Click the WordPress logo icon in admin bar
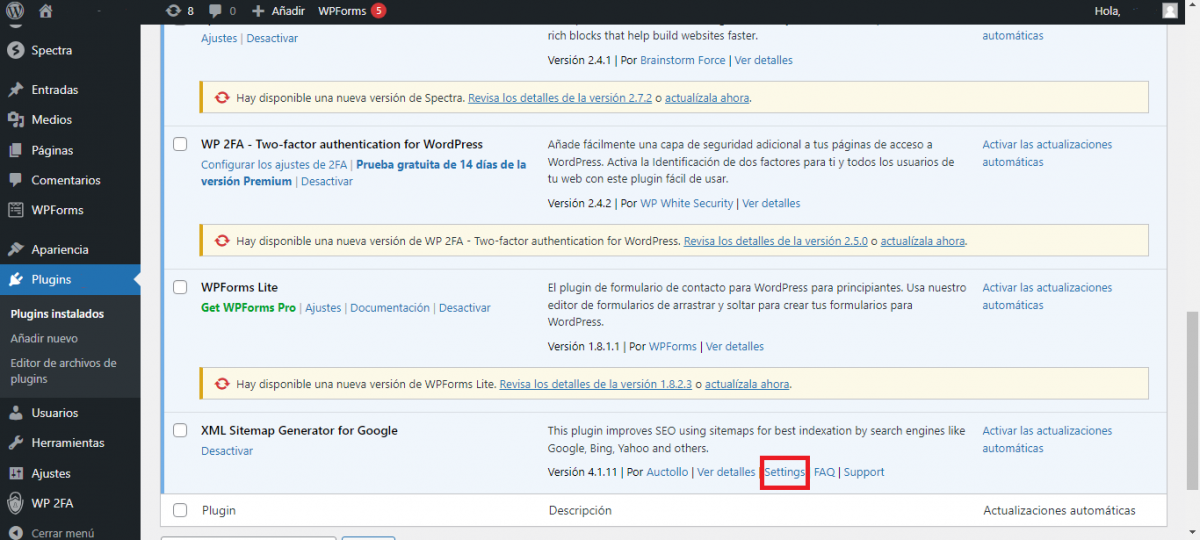 [14, 11]
